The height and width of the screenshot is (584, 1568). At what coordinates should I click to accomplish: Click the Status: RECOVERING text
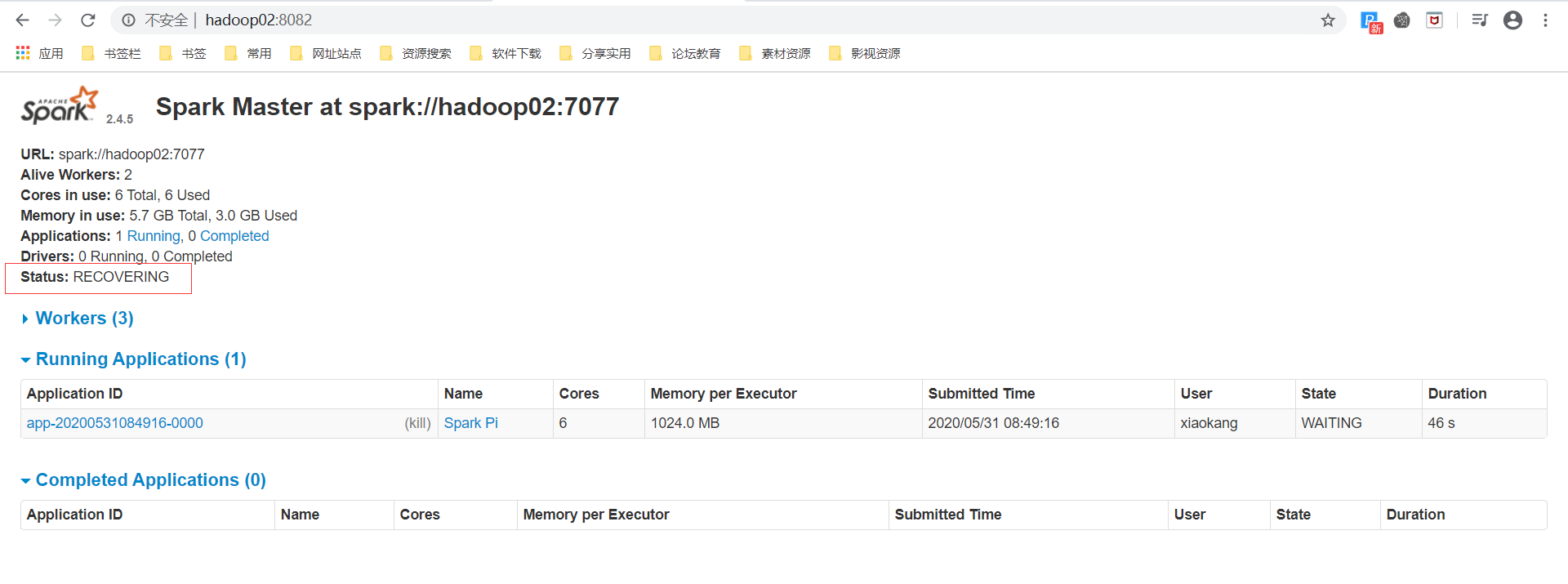95,277
